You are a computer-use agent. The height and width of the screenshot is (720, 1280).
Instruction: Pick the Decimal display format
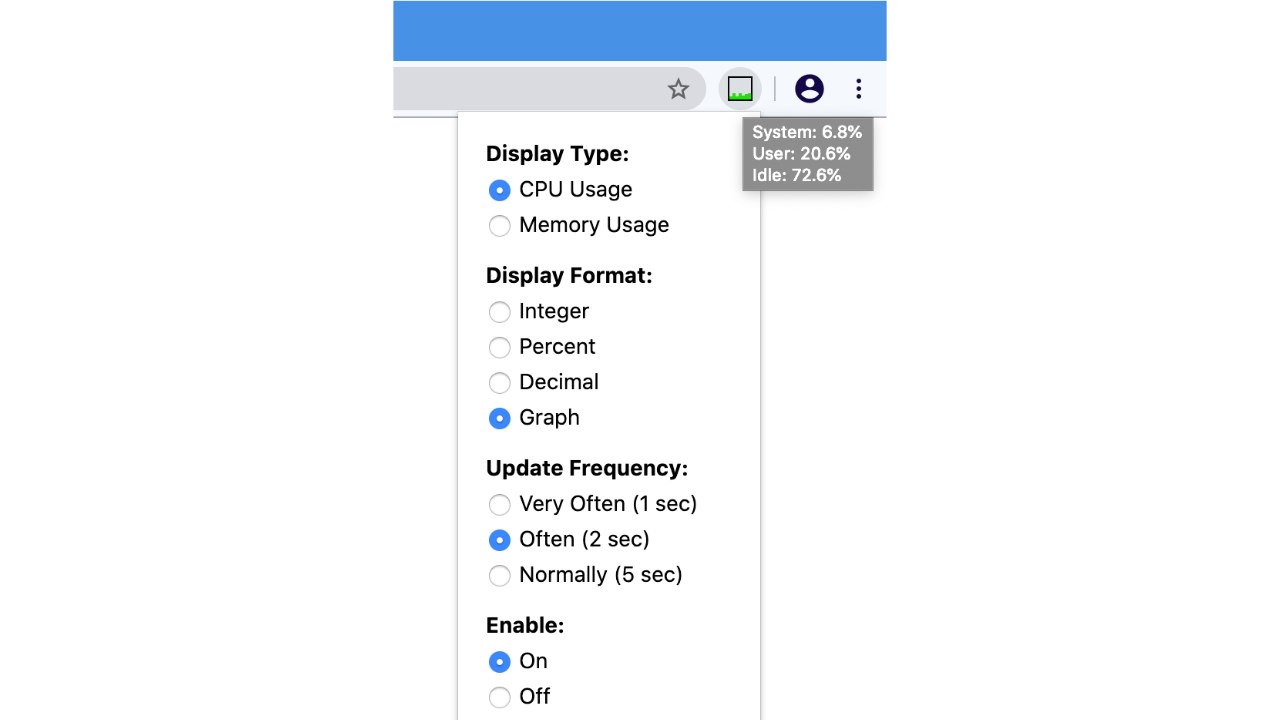pos(499,383)
